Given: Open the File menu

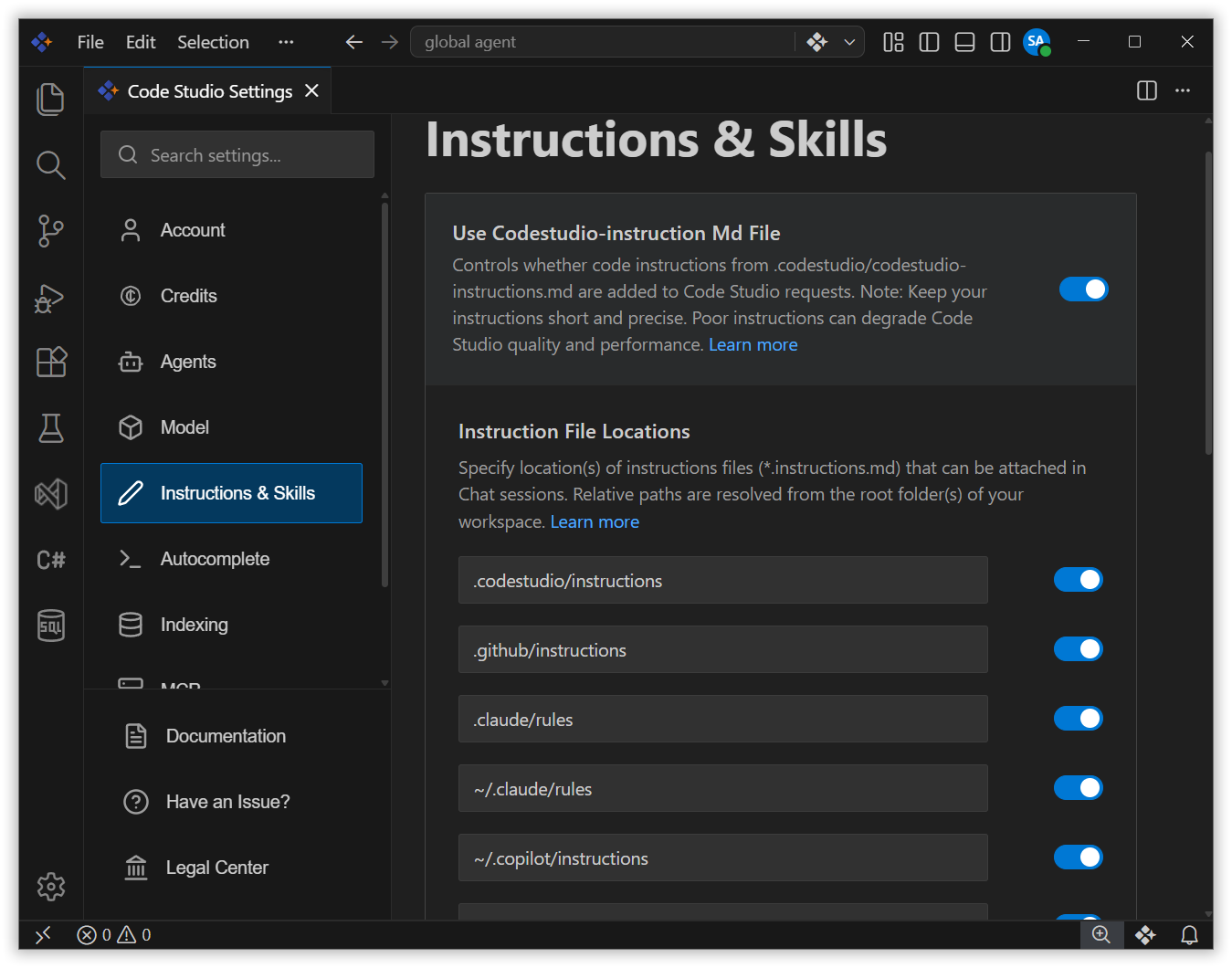Looking at the screenshot, I should 90,42.
